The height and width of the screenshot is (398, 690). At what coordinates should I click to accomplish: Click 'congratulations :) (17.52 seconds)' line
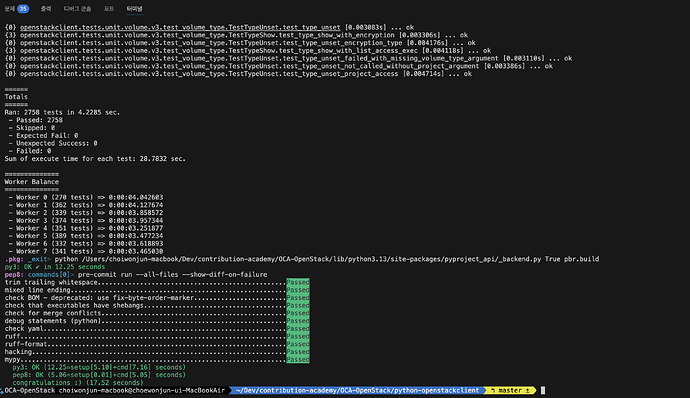(x=78, y=383)
